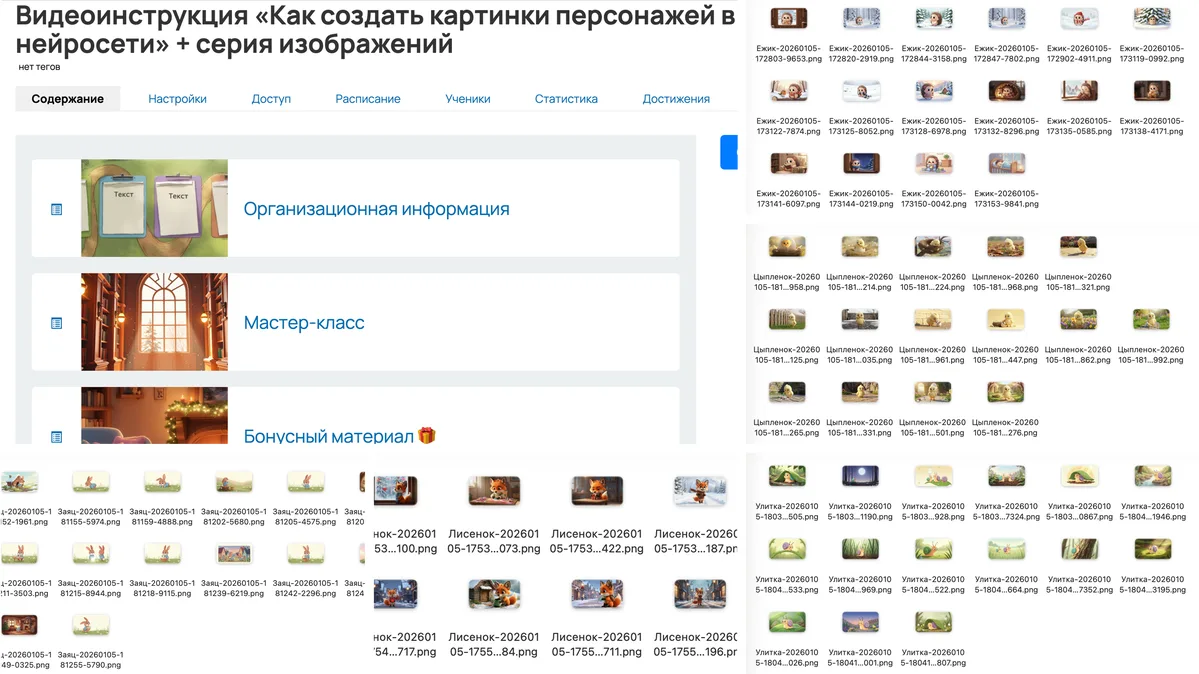Screen dimensions: 1199x674
Task: Click the clipboards cover image of Организационная информация
Action: coord(154,208)
